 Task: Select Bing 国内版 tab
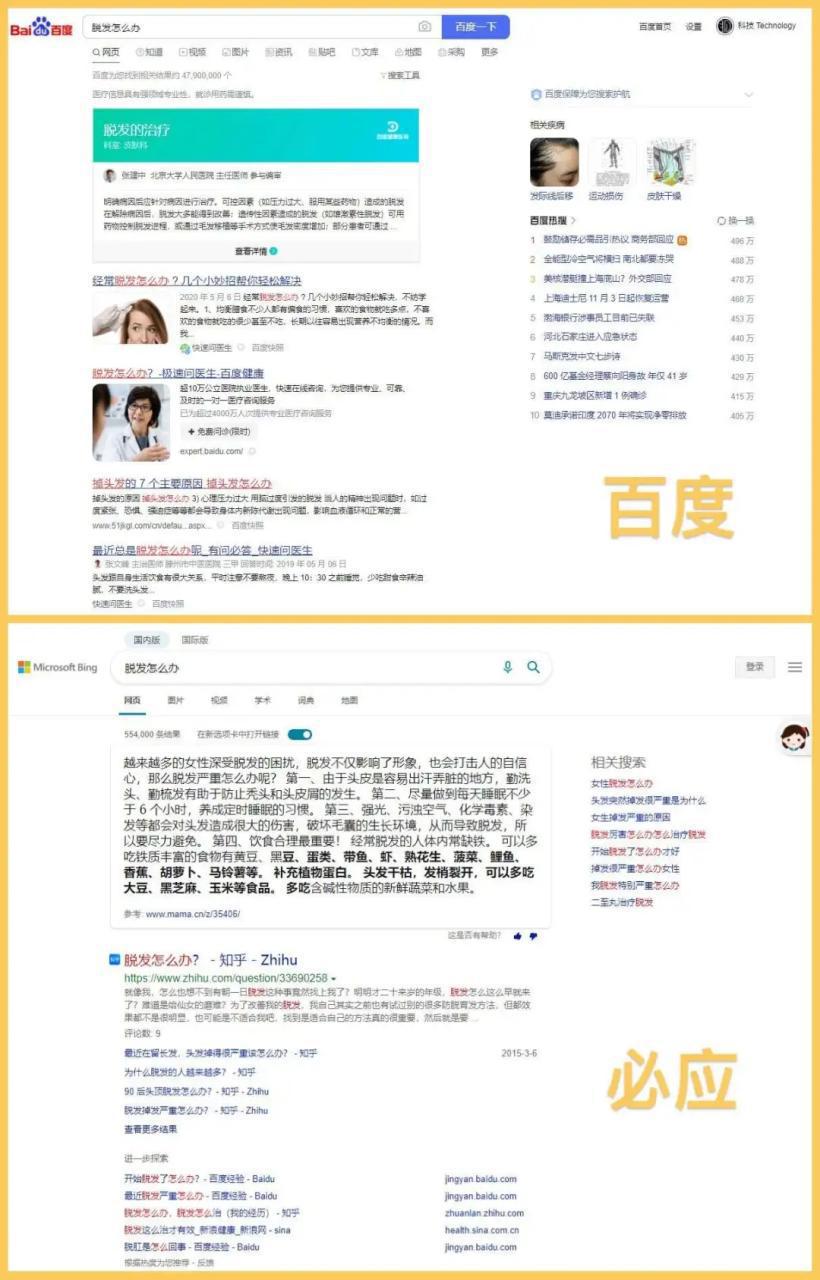point(146,640)
